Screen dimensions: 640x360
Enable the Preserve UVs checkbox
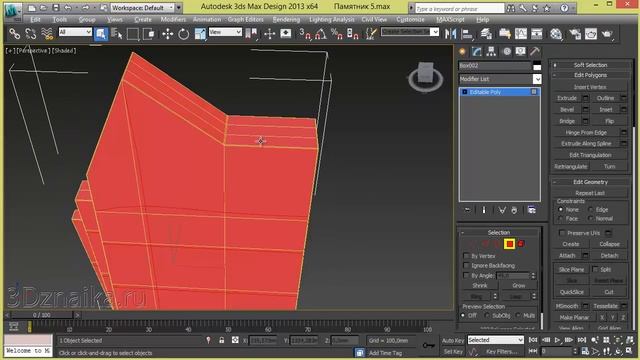coord(562,233)
